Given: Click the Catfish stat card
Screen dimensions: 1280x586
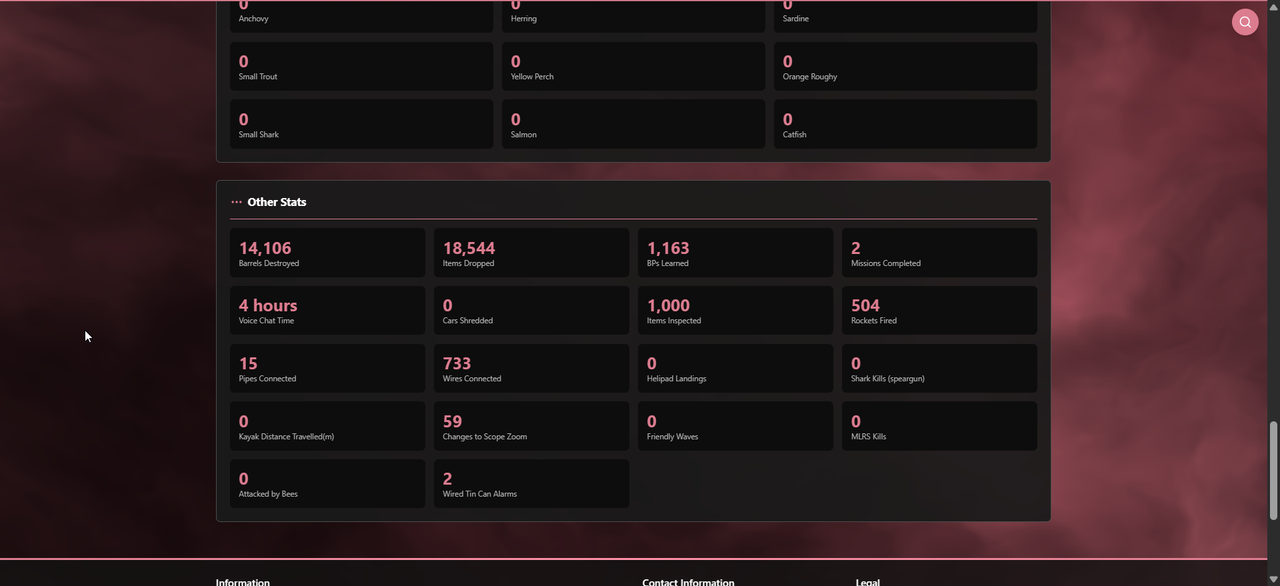Looking at the screenshot, I should (905, 124).
